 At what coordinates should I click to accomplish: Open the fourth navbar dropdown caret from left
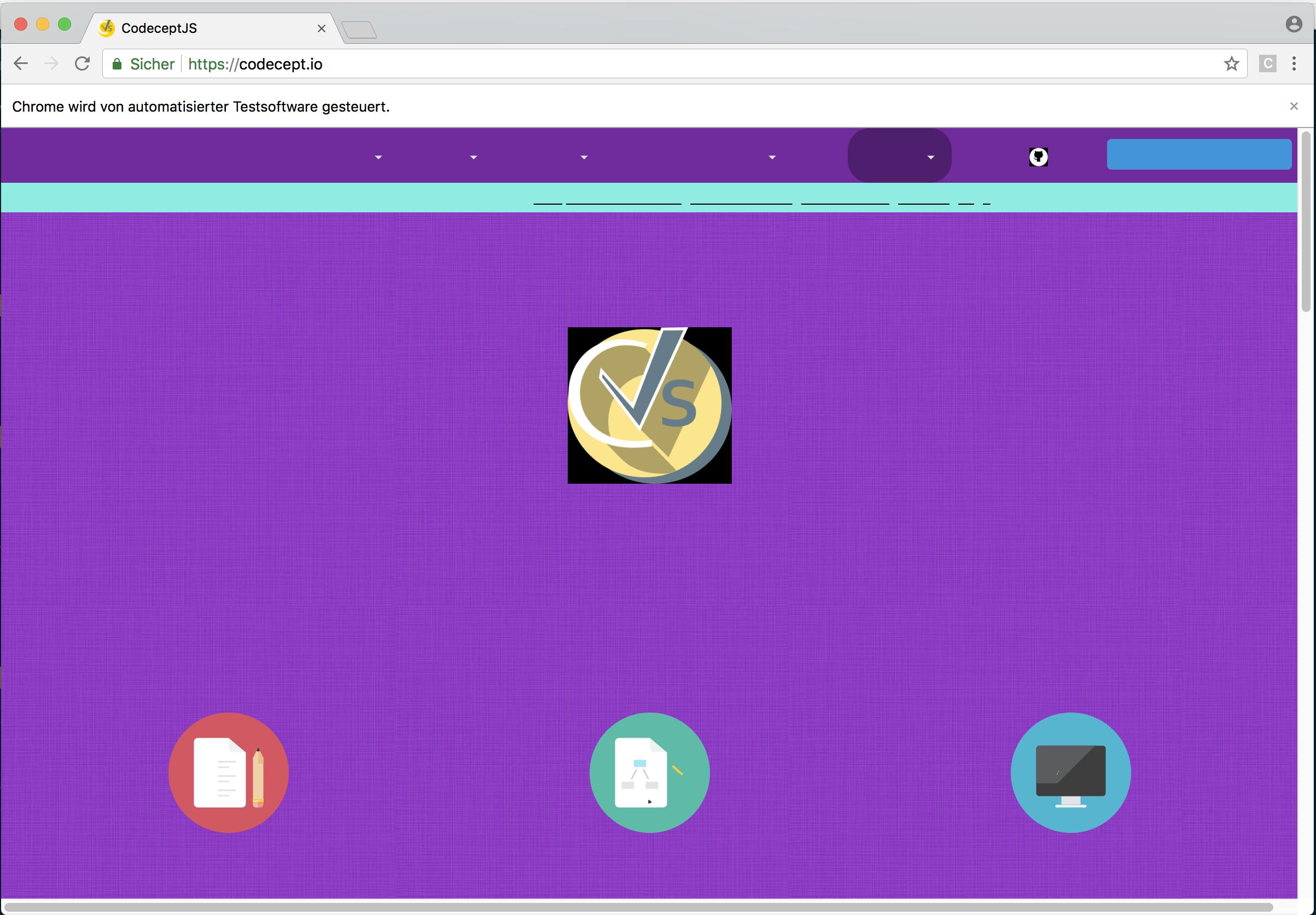(772, 157)
